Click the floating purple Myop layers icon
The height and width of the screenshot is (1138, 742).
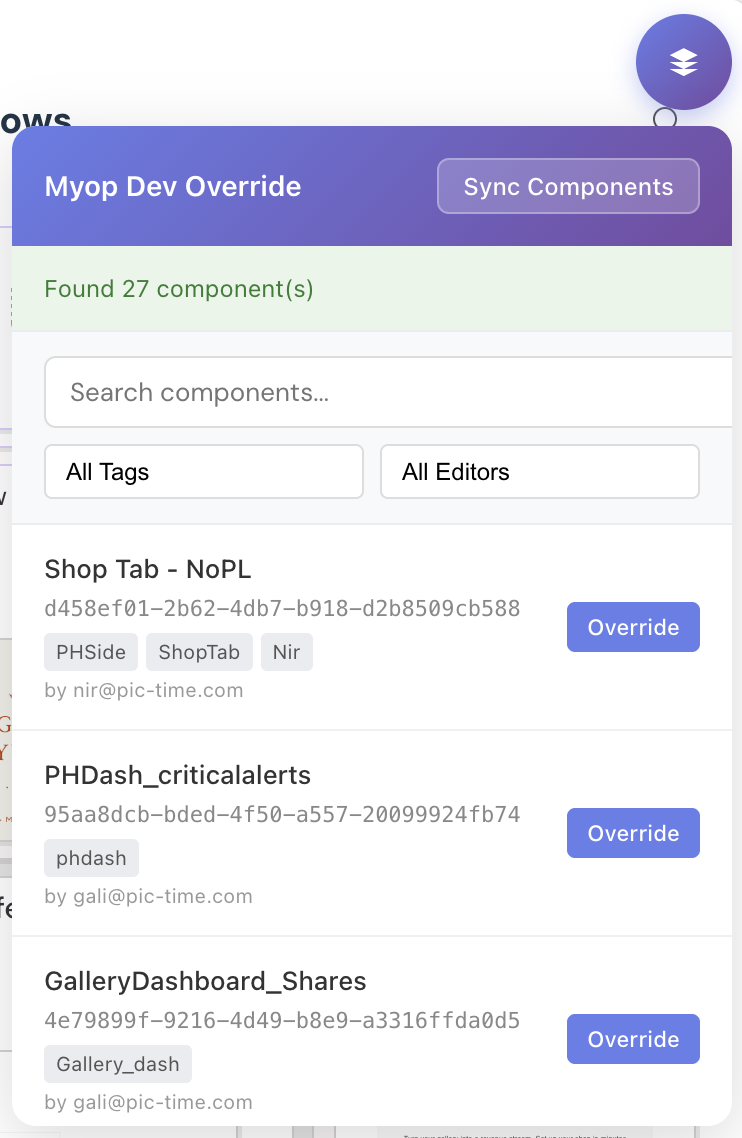(x=684, y=61)
